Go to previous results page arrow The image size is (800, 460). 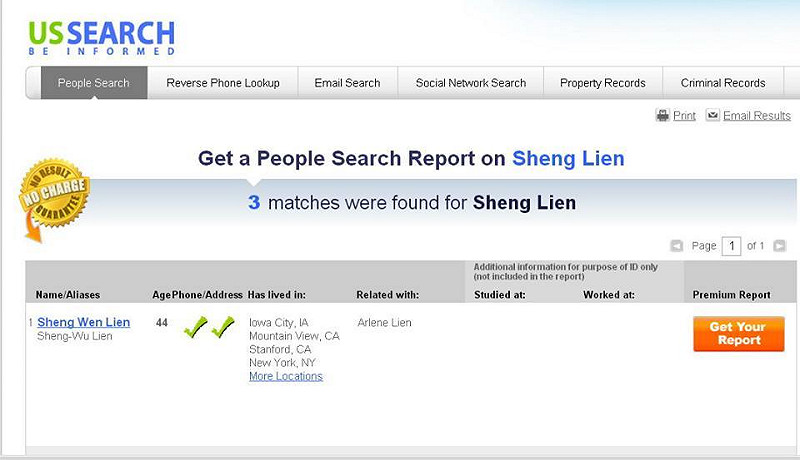677,246
